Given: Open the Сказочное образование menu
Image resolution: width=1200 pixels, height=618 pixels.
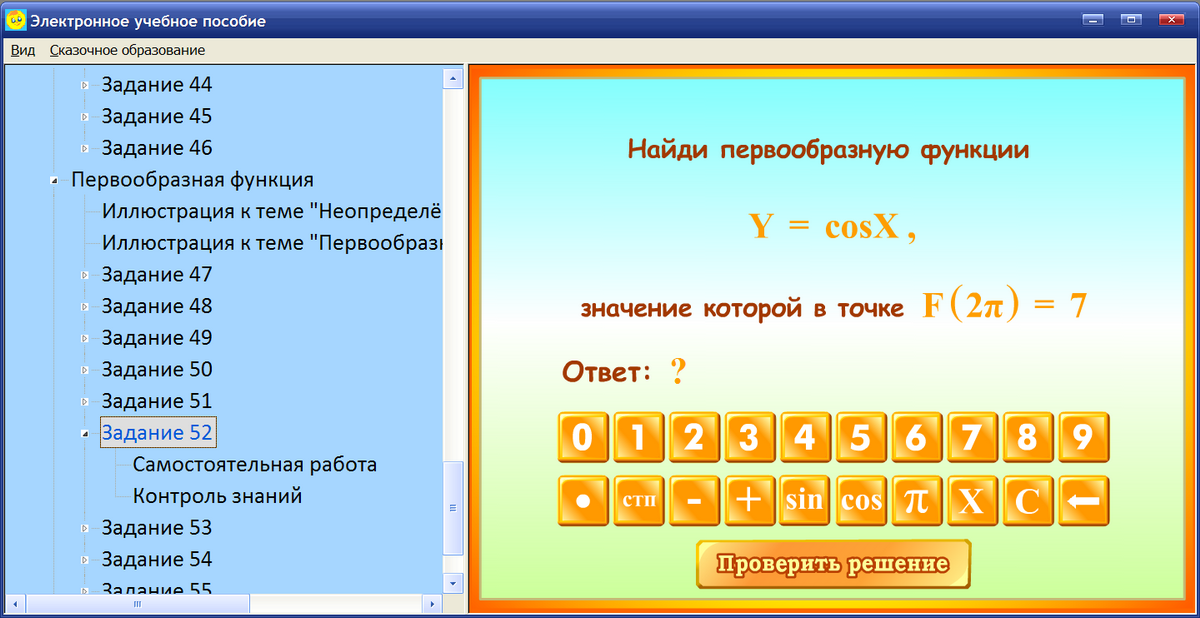Looking at the screenshot, I should tap(127, 49).
